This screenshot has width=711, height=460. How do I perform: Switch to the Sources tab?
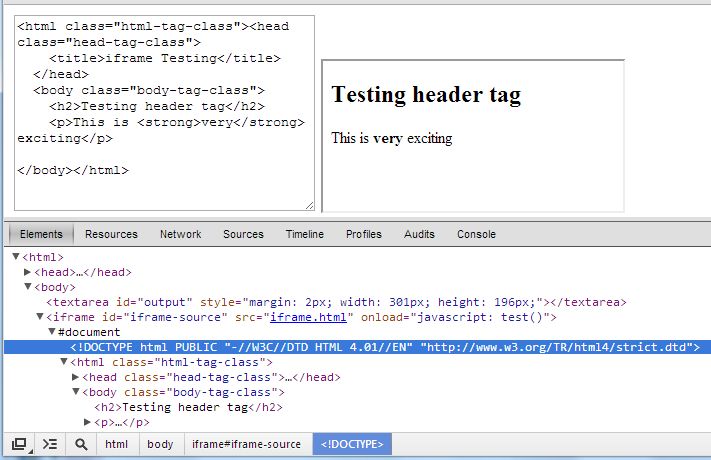pyautogui.click(x=243, y=234)
